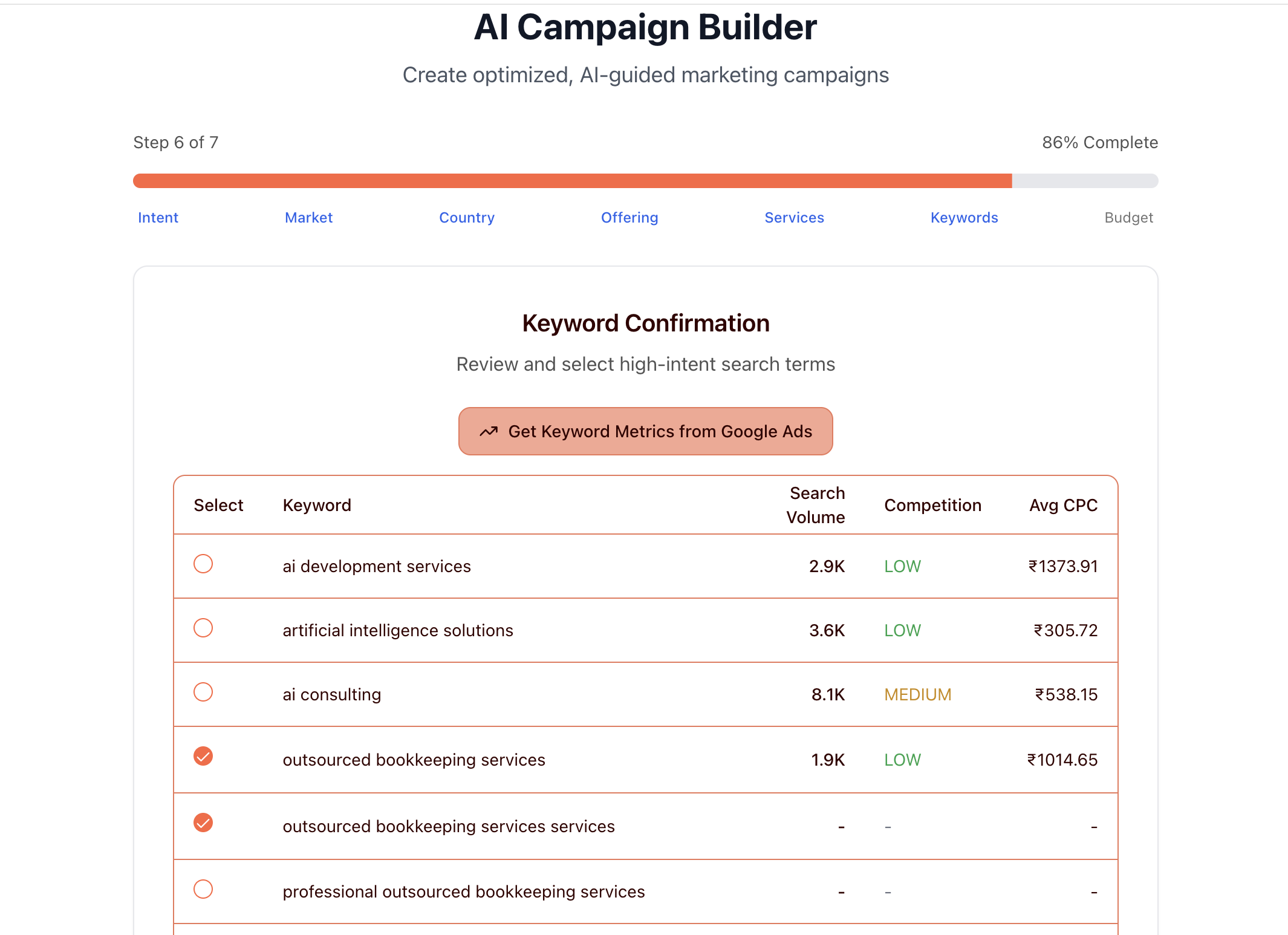Open the Budget step
The width and height of the screenshot is (1288, 935).
coord(1128,218)
